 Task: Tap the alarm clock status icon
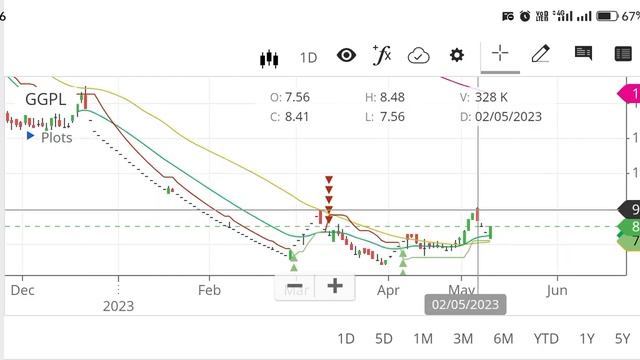click(525, 16)
